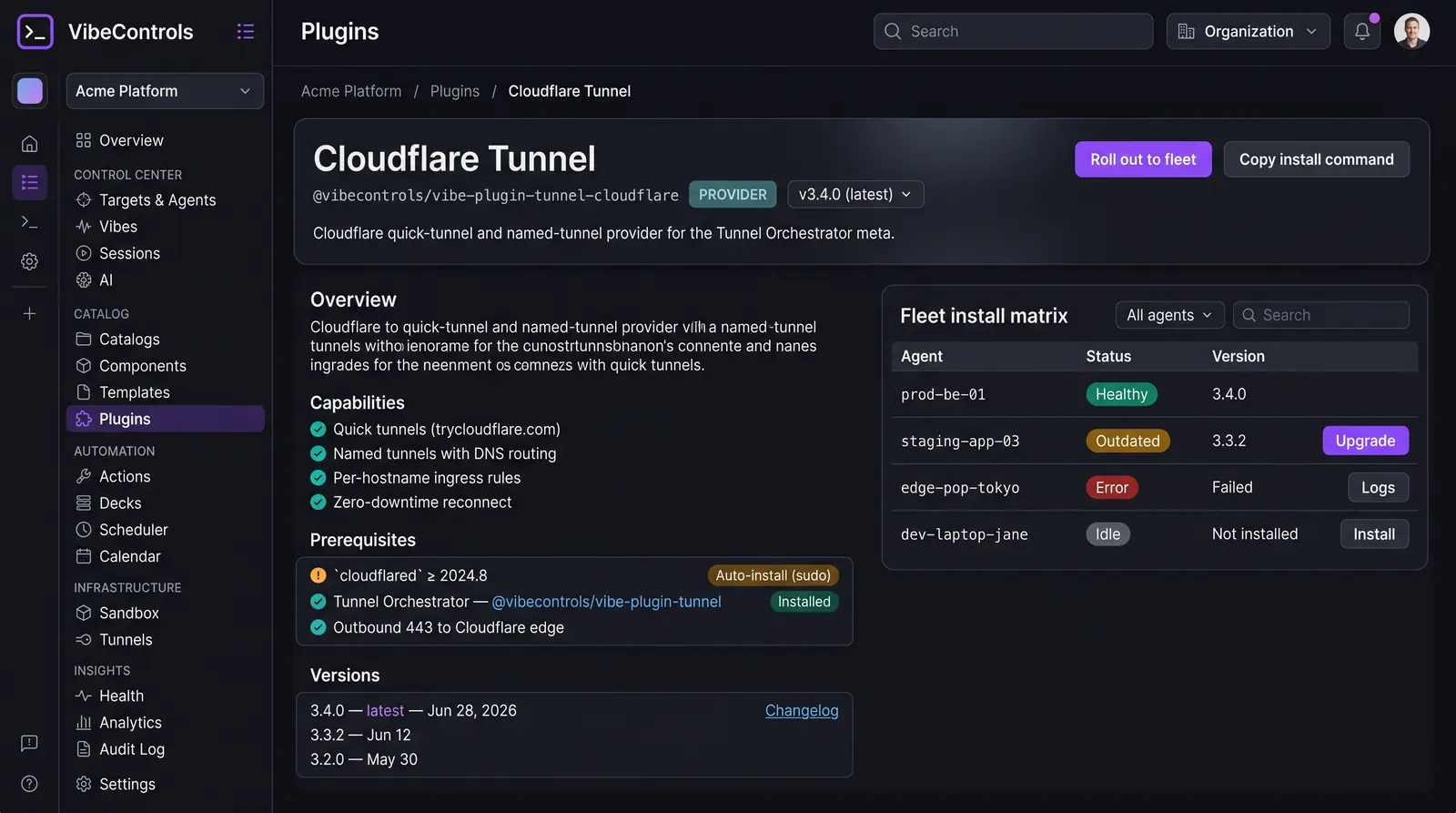Open the terminal prompt icon in left rail
The image size is (1456, 813).
pos(29,222)
